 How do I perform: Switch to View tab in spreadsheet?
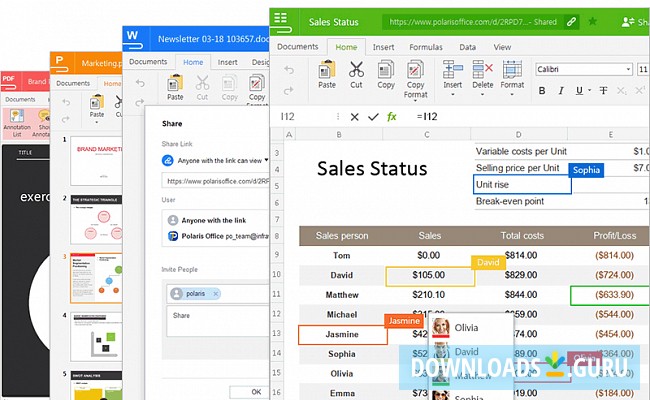(502, 47)
